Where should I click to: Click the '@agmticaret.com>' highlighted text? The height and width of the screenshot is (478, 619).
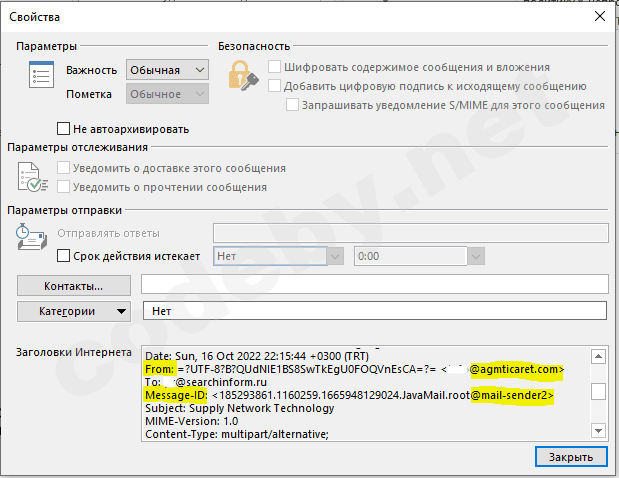click(x=517, y=369)
